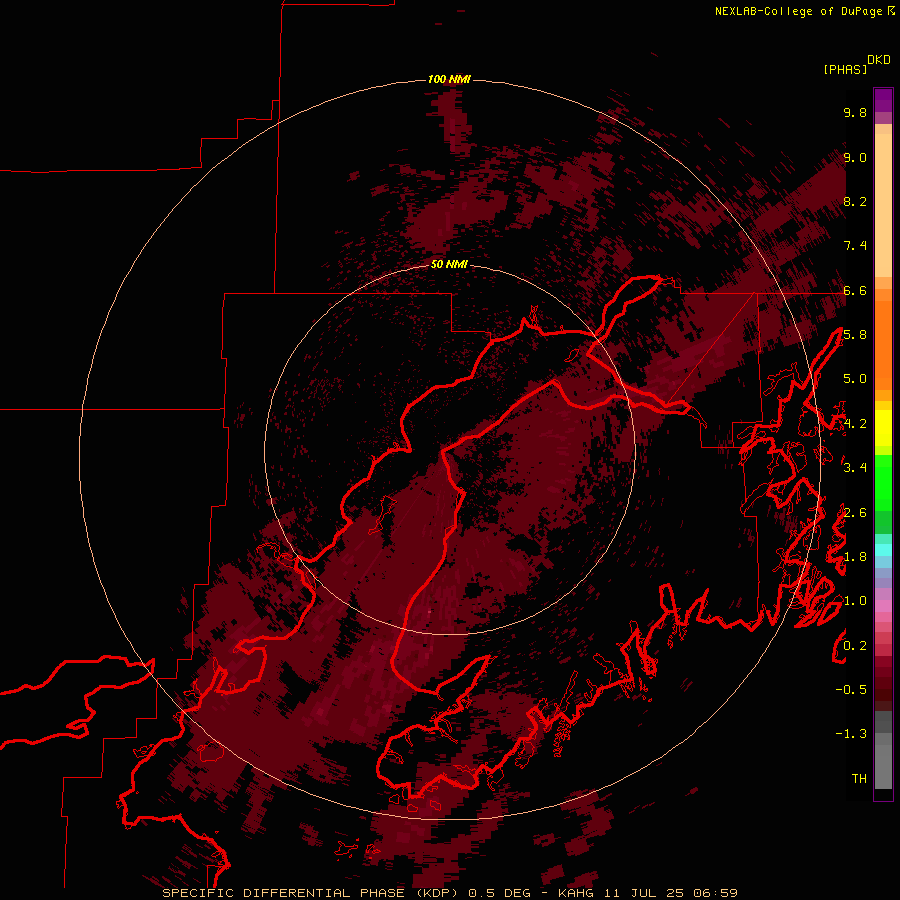Click the 5.8 value on color scale
The height and width of the screenshot is (900, 900).
[x=855, y=335]
